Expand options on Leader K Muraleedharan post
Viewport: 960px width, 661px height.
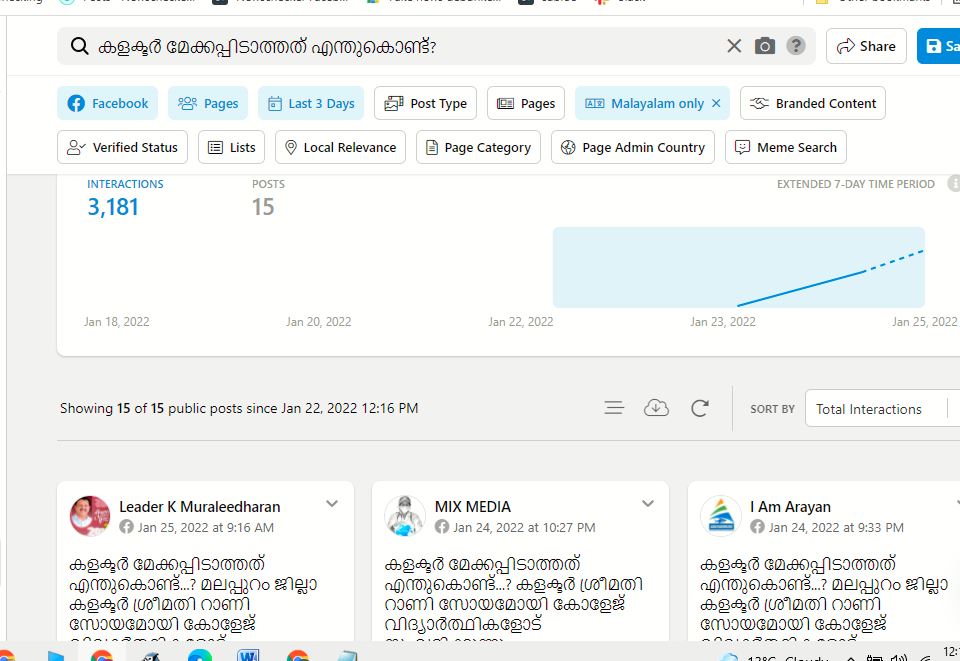(x=332, y=505)
